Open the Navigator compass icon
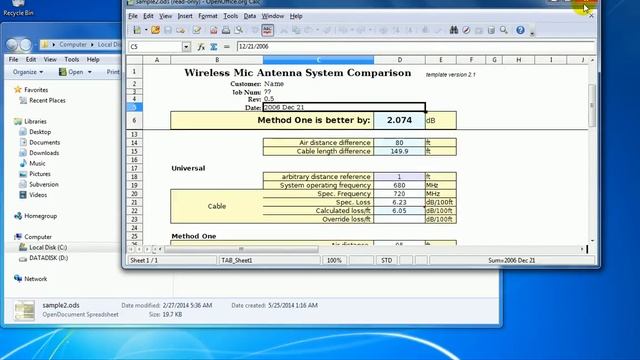Image resolution: width=640 pixels, height=360 pixels. [x=466, y=30]
